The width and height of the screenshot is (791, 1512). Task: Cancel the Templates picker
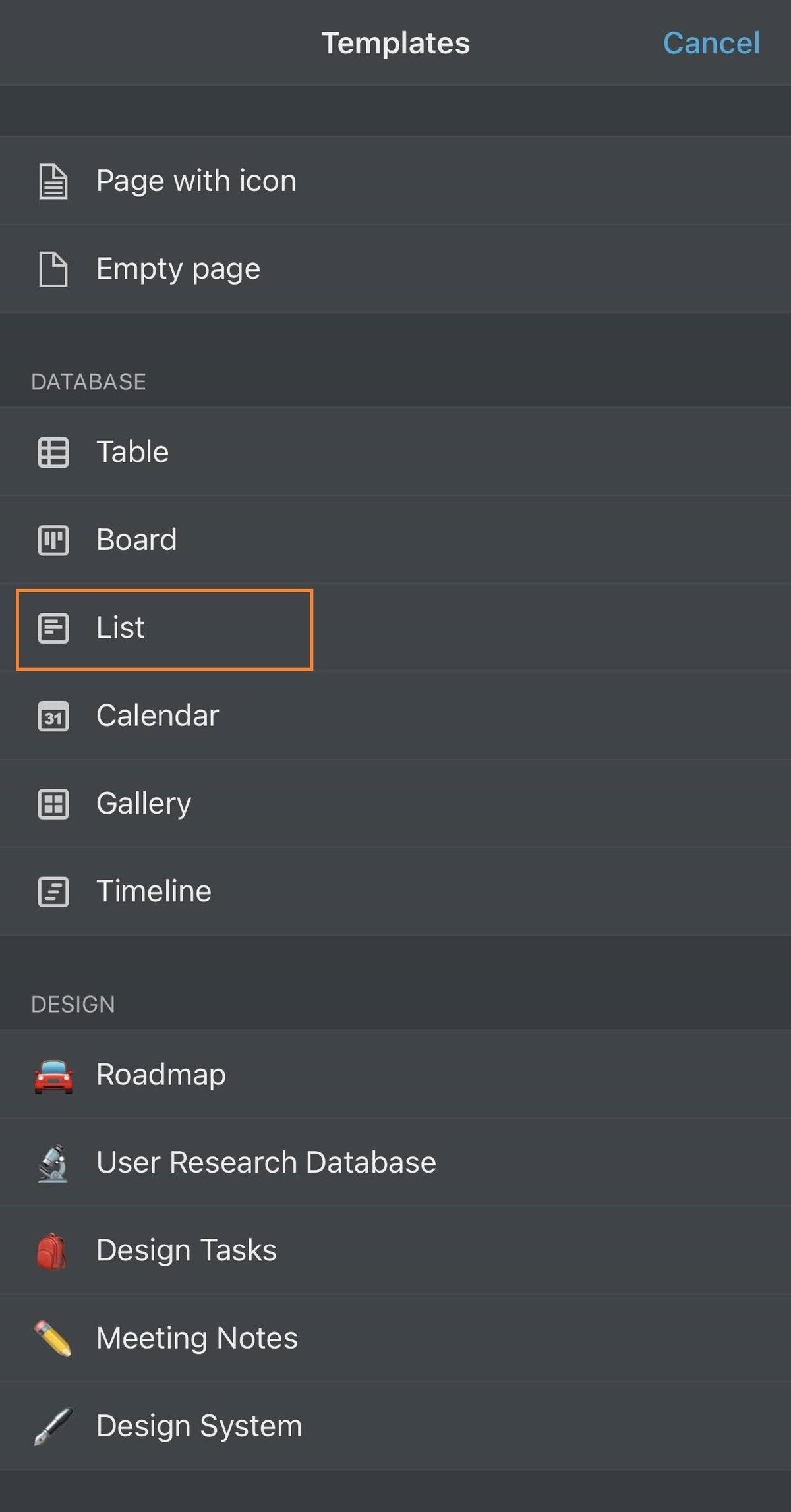711,43
